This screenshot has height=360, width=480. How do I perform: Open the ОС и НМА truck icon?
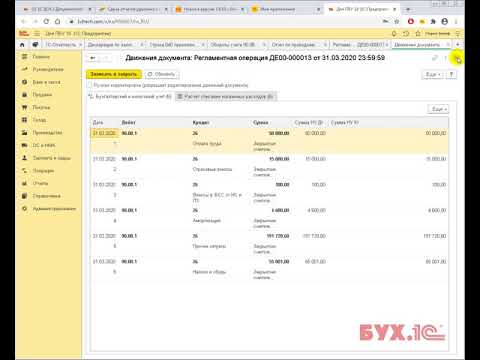click(x=24, y=145)
